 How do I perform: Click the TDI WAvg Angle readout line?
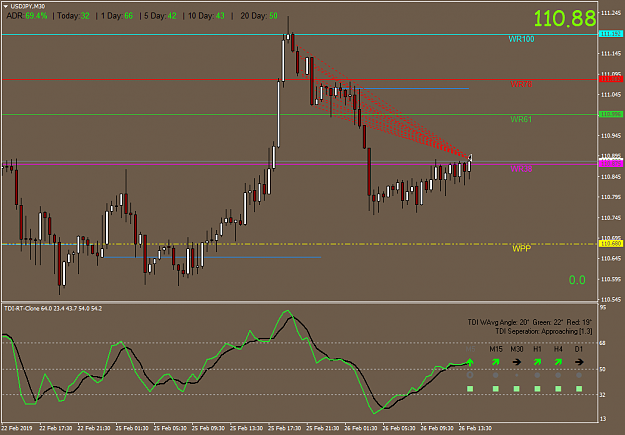530,322
